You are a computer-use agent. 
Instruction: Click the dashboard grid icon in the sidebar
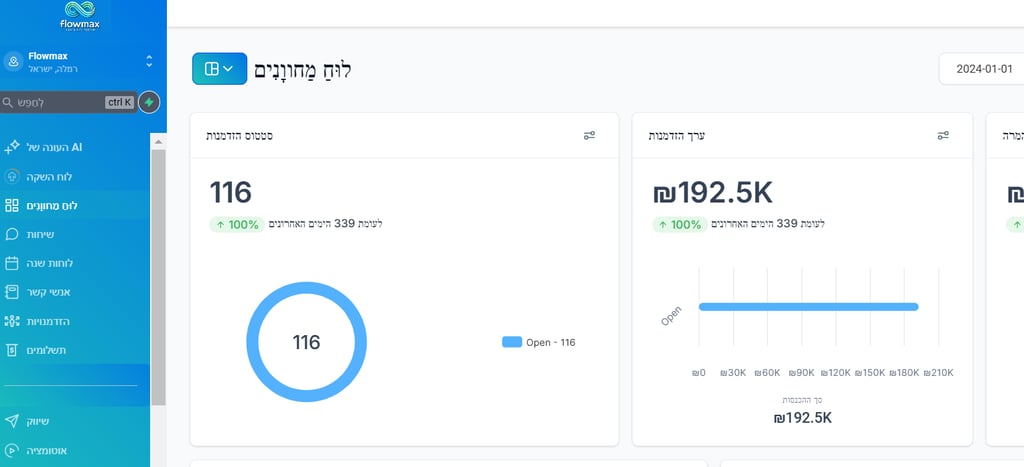click(x=12, y=206)
